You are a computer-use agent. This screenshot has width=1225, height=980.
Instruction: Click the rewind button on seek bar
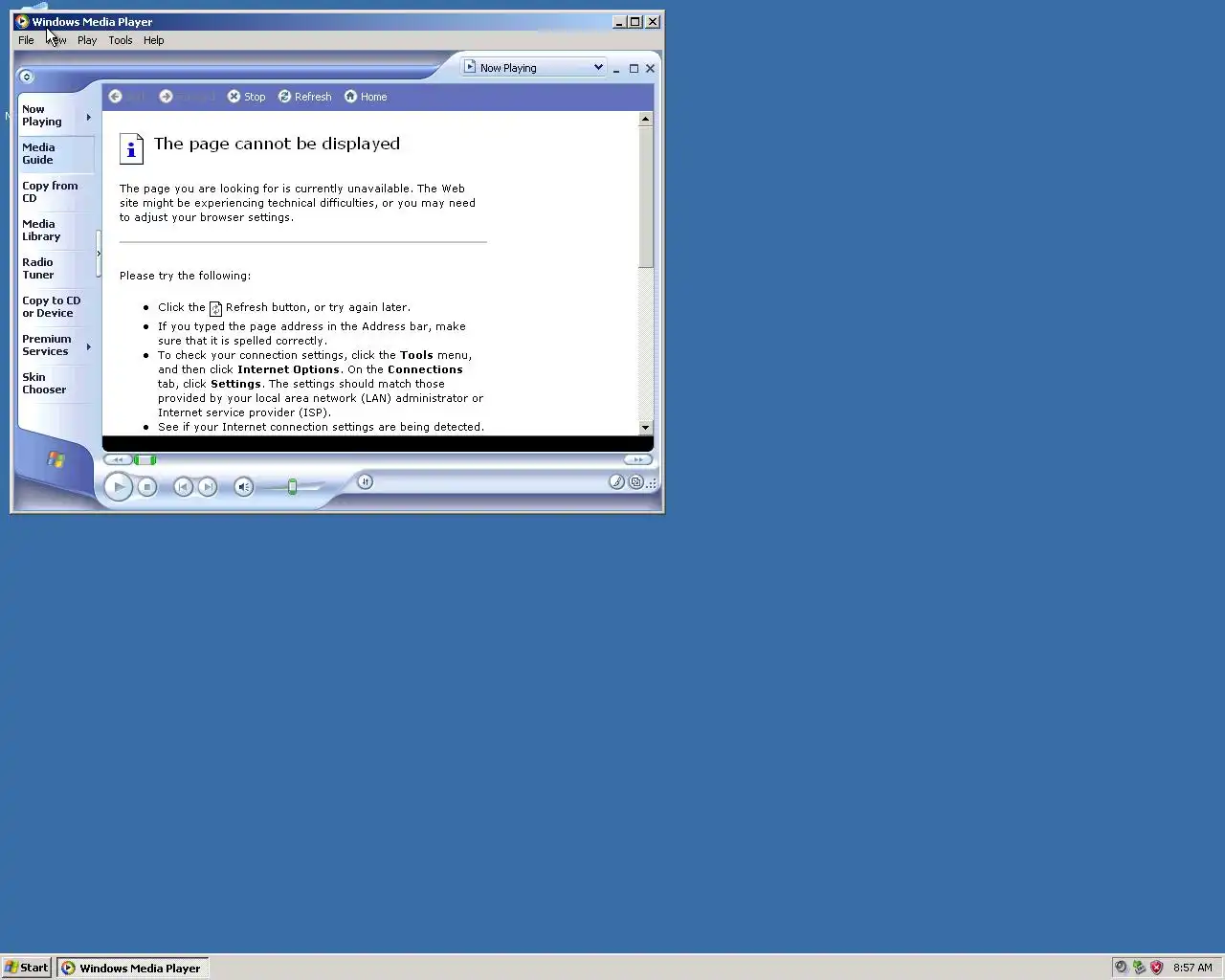point(118,459)
